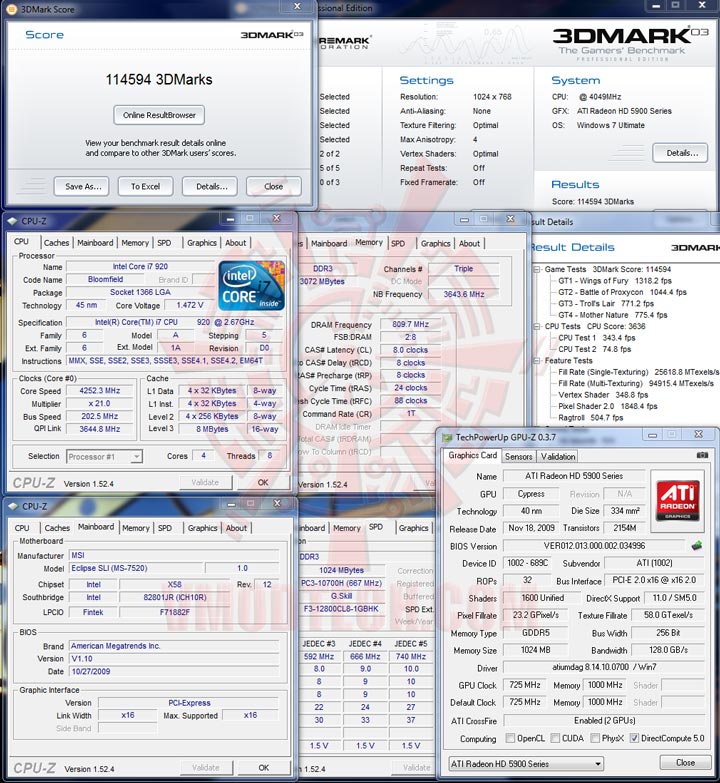Screen dimensions: 720x783
Task: Select the Graphics Card tab in GPU-Z
Action: [472, 455]
